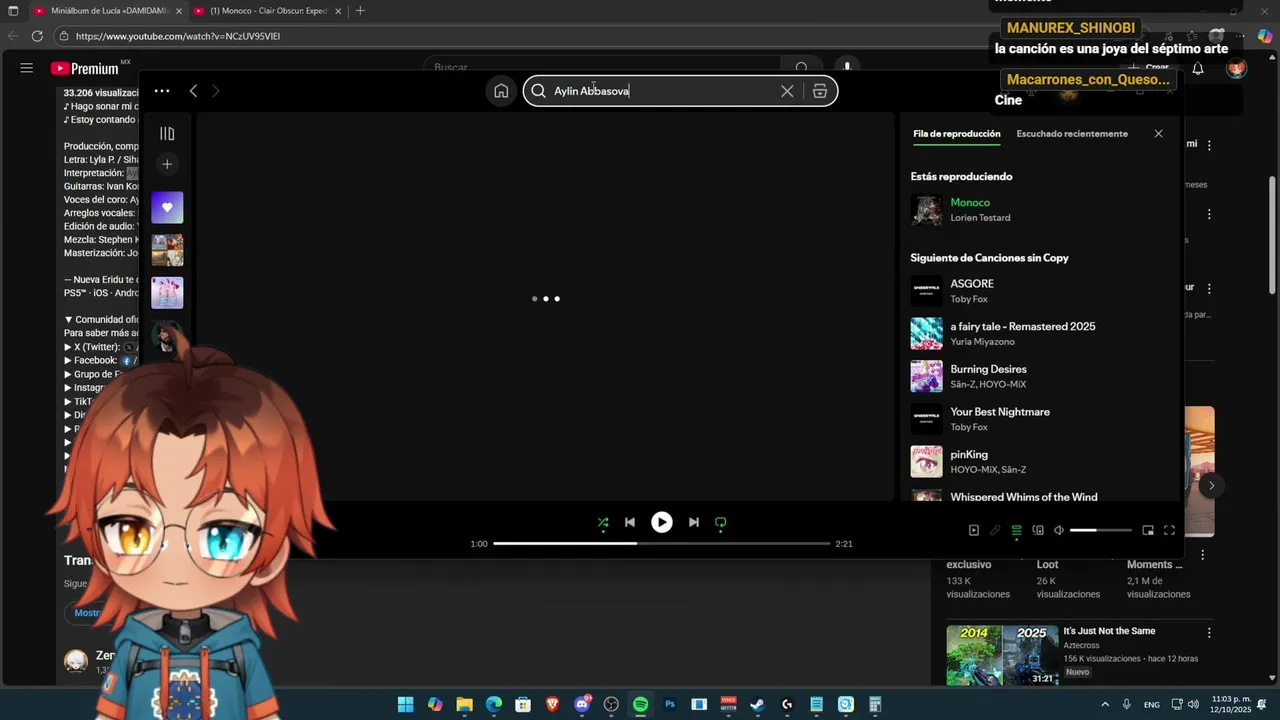
Task: Close the queue panel
Action: (x=1158, y=134)
